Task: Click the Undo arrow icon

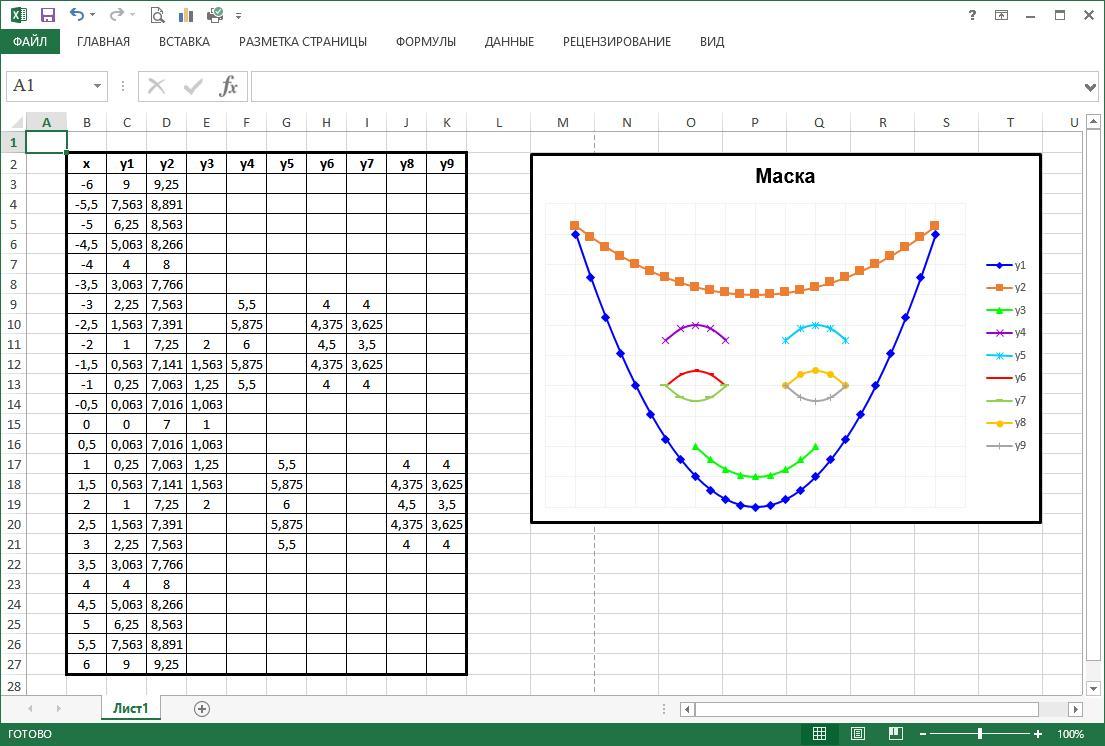Action: 78,15
